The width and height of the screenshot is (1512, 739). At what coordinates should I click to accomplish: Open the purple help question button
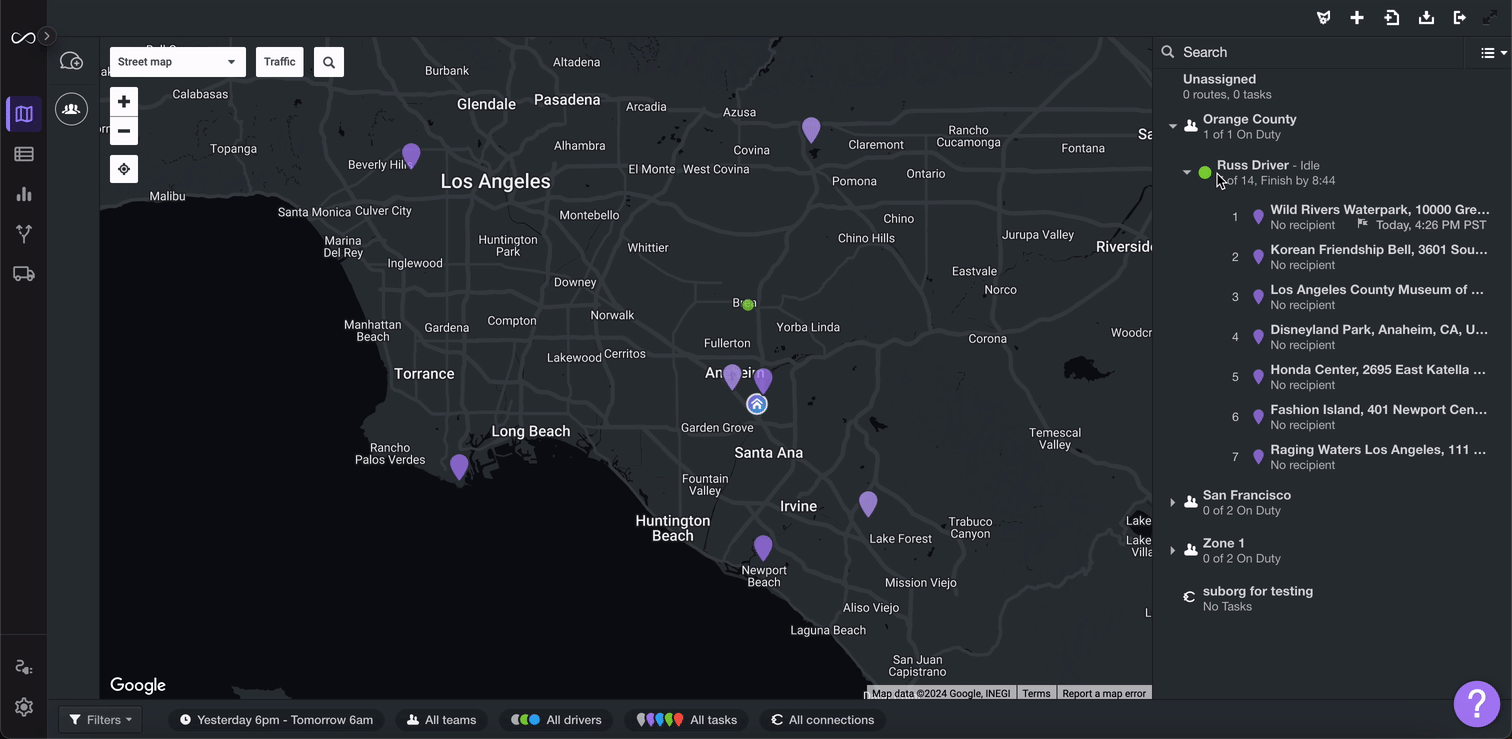1477,704
